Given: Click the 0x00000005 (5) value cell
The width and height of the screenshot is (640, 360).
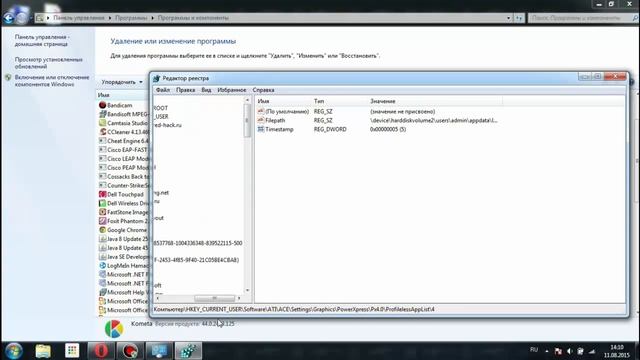Looking at the screenshot, I should point(388,129).
